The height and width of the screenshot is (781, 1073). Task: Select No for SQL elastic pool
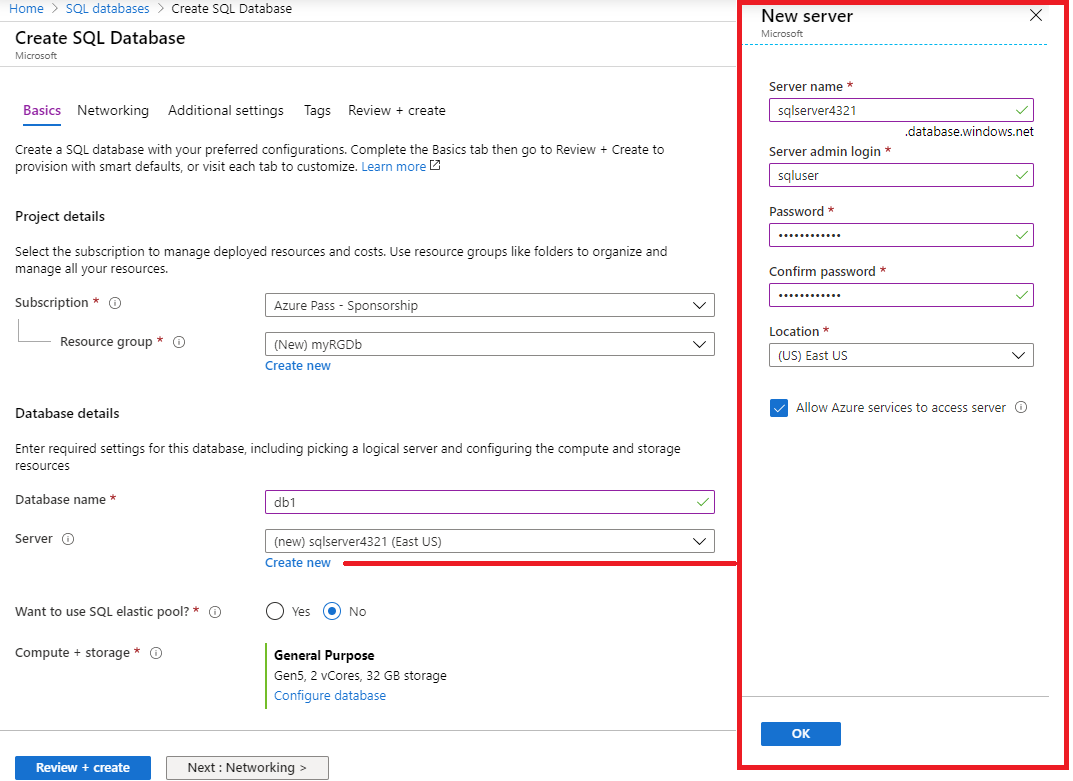pos(333,611)
